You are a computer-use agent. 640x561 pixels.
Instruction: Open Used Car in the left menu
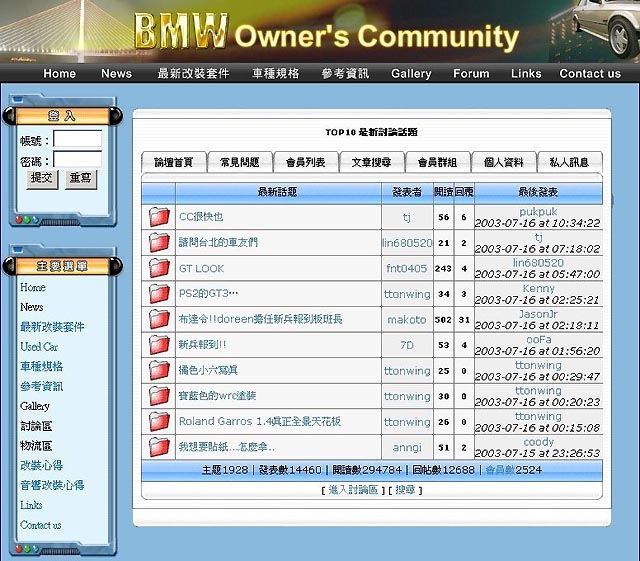pos(39,347)
